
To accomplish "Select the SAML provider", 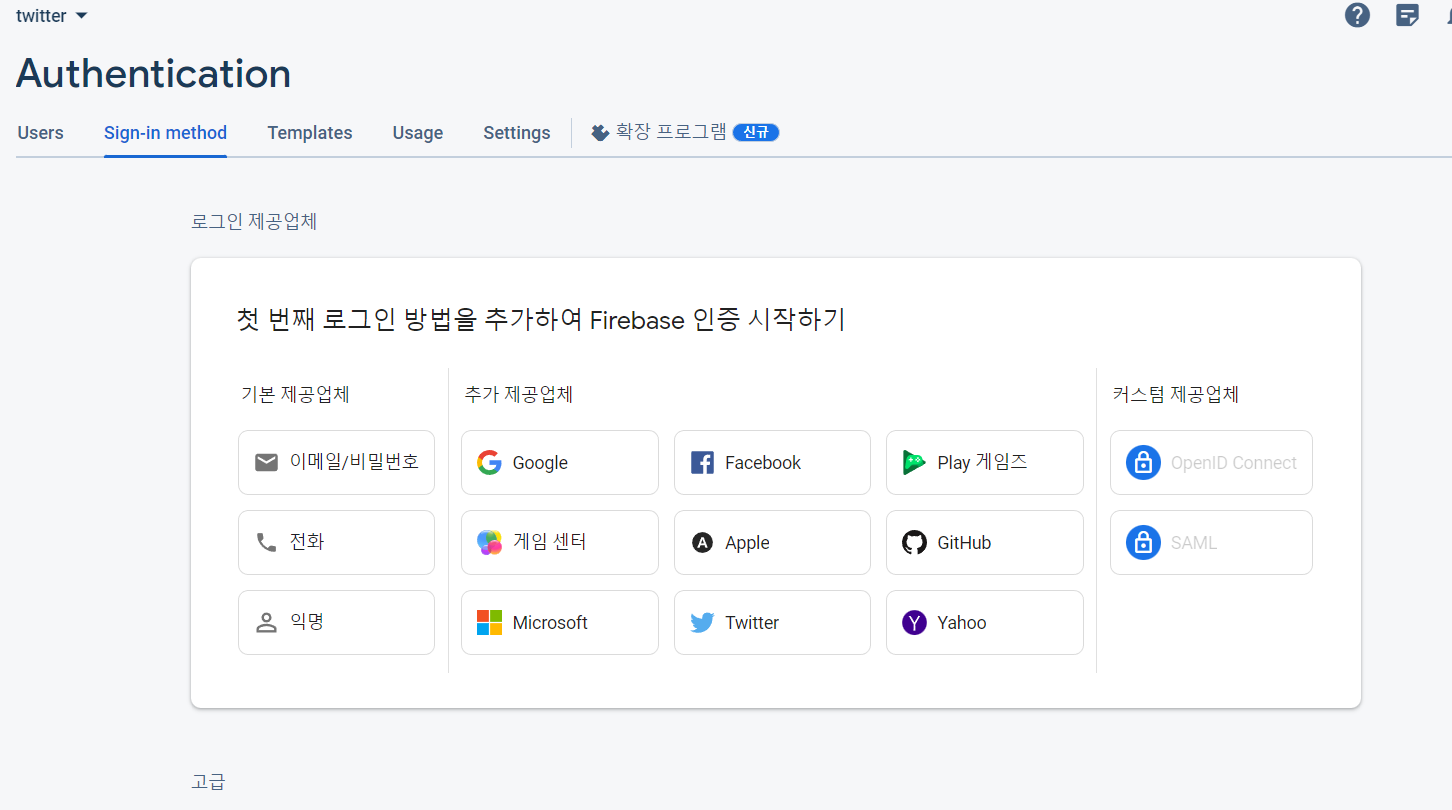I will point(1211,542).
